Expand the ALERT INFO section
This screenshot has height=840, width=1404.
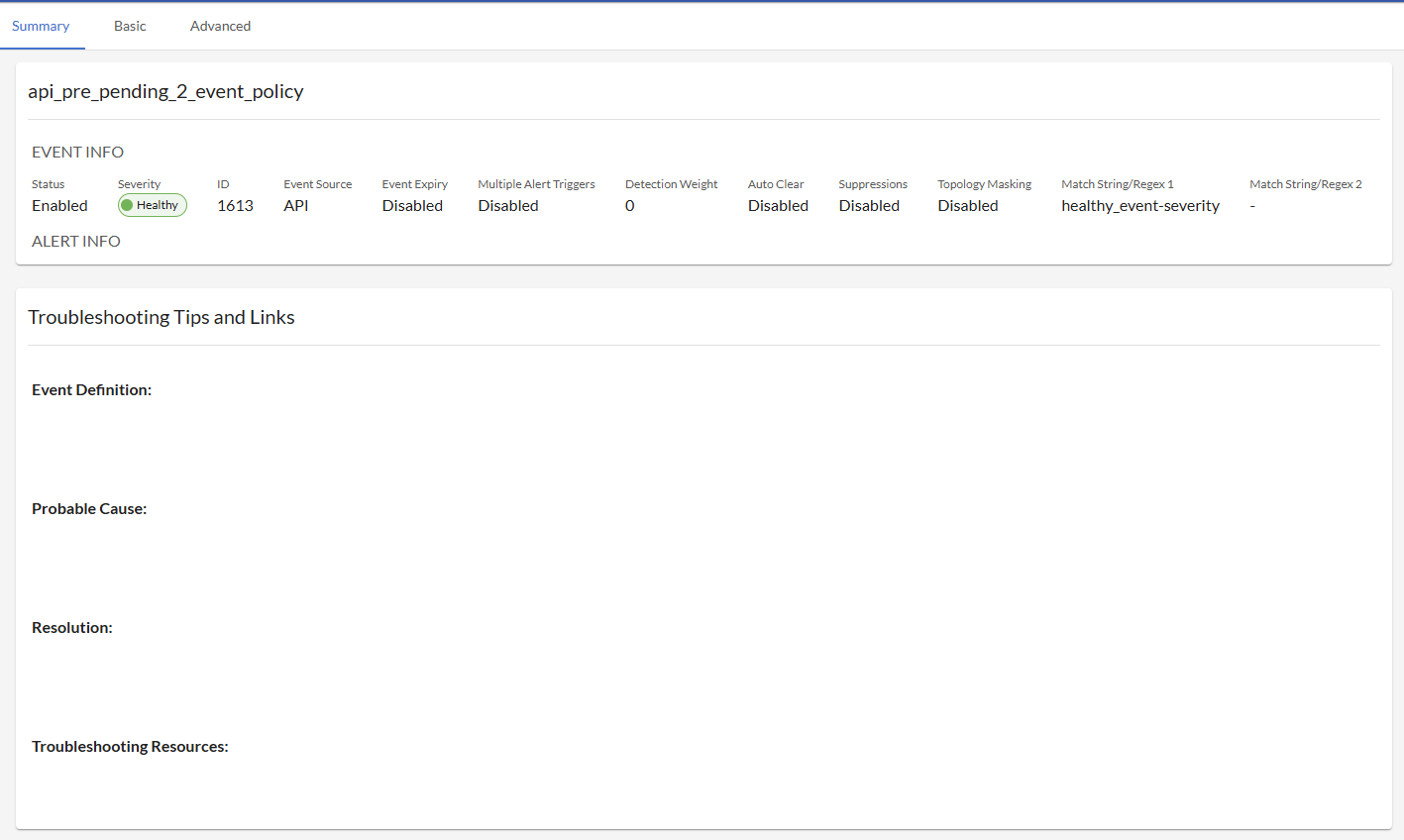(76, 241)
